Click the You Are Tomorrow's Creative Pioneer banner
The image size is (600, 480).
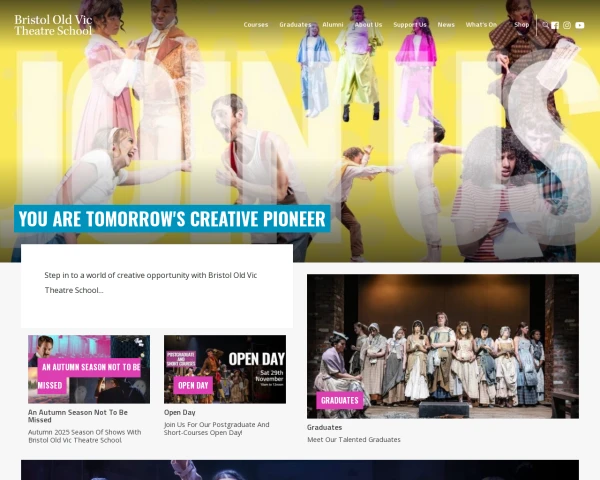pos(172,219)
